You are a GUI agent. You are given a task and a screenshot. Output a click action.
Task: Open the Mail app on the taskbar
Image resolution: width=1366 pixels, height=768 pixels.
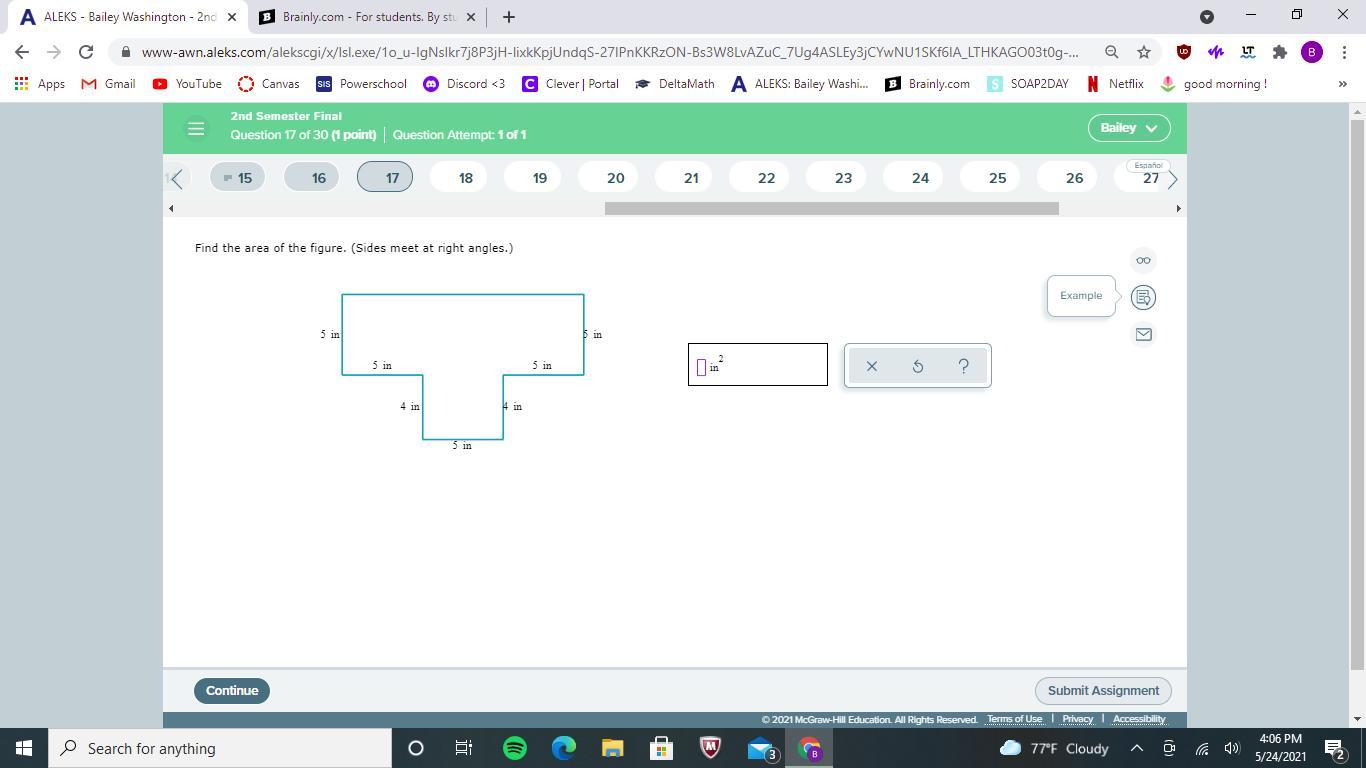coord(760,748)
